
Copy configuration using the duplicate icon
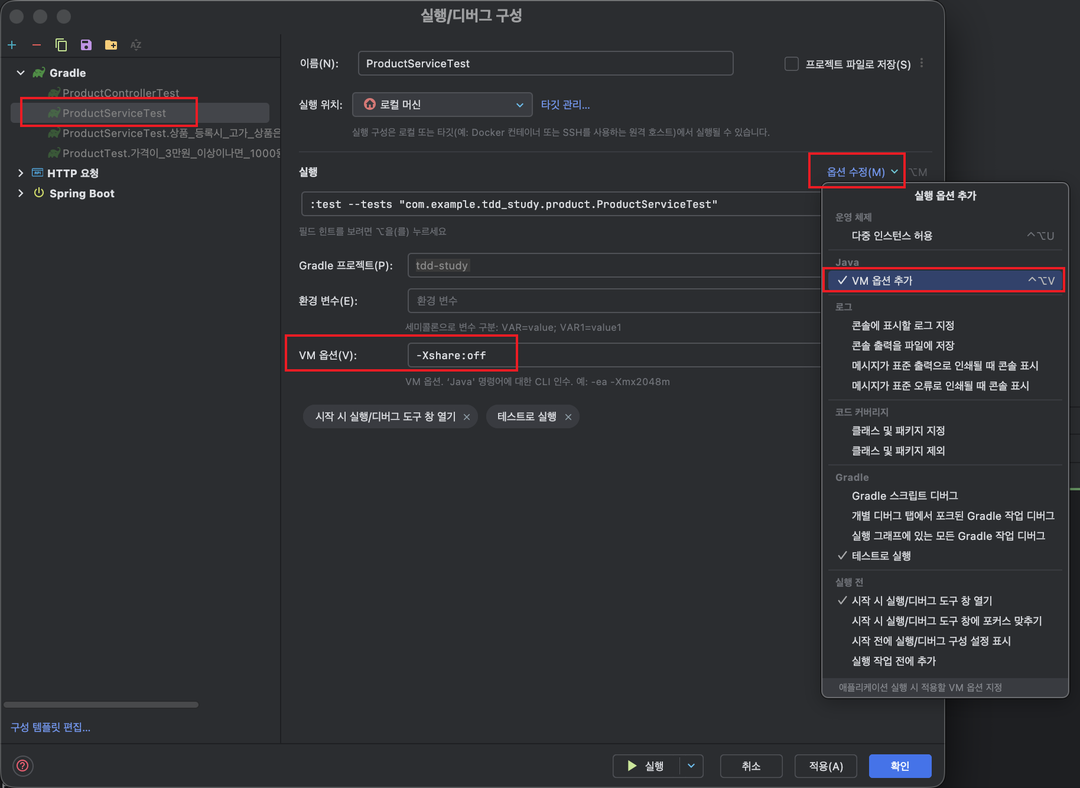[x=59, y=45]
